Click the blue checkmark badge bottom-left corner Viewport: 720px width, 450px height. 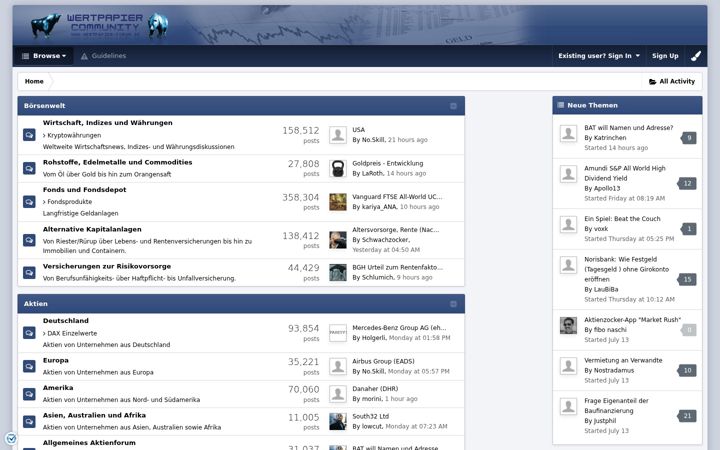(x=11, y=438)
